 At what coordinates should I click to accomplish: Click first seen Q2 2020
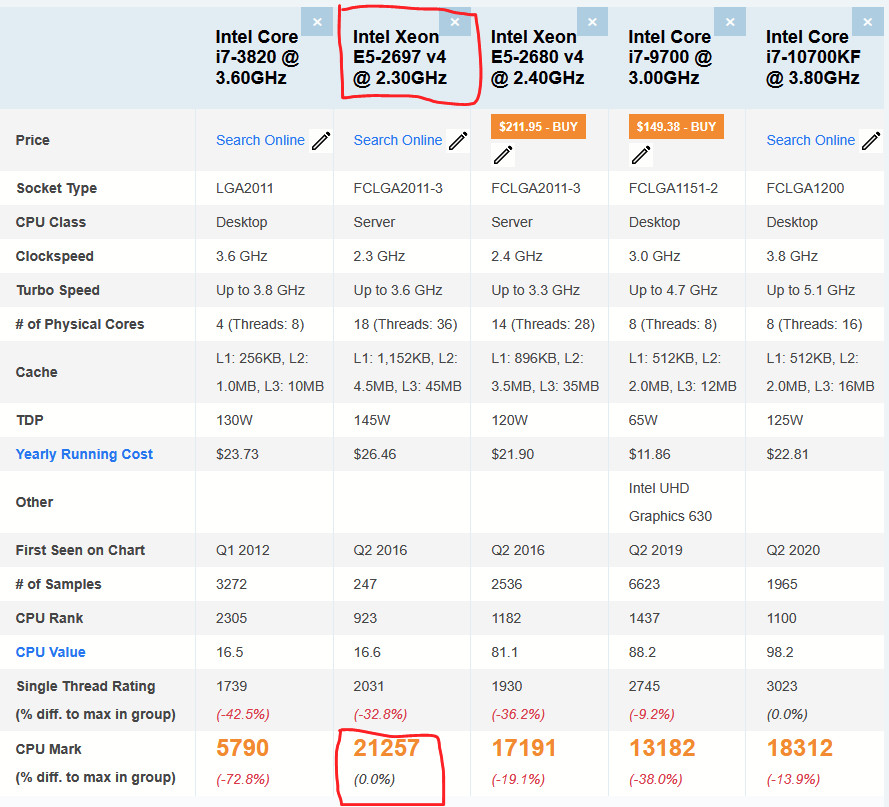[x=793, y=550]
